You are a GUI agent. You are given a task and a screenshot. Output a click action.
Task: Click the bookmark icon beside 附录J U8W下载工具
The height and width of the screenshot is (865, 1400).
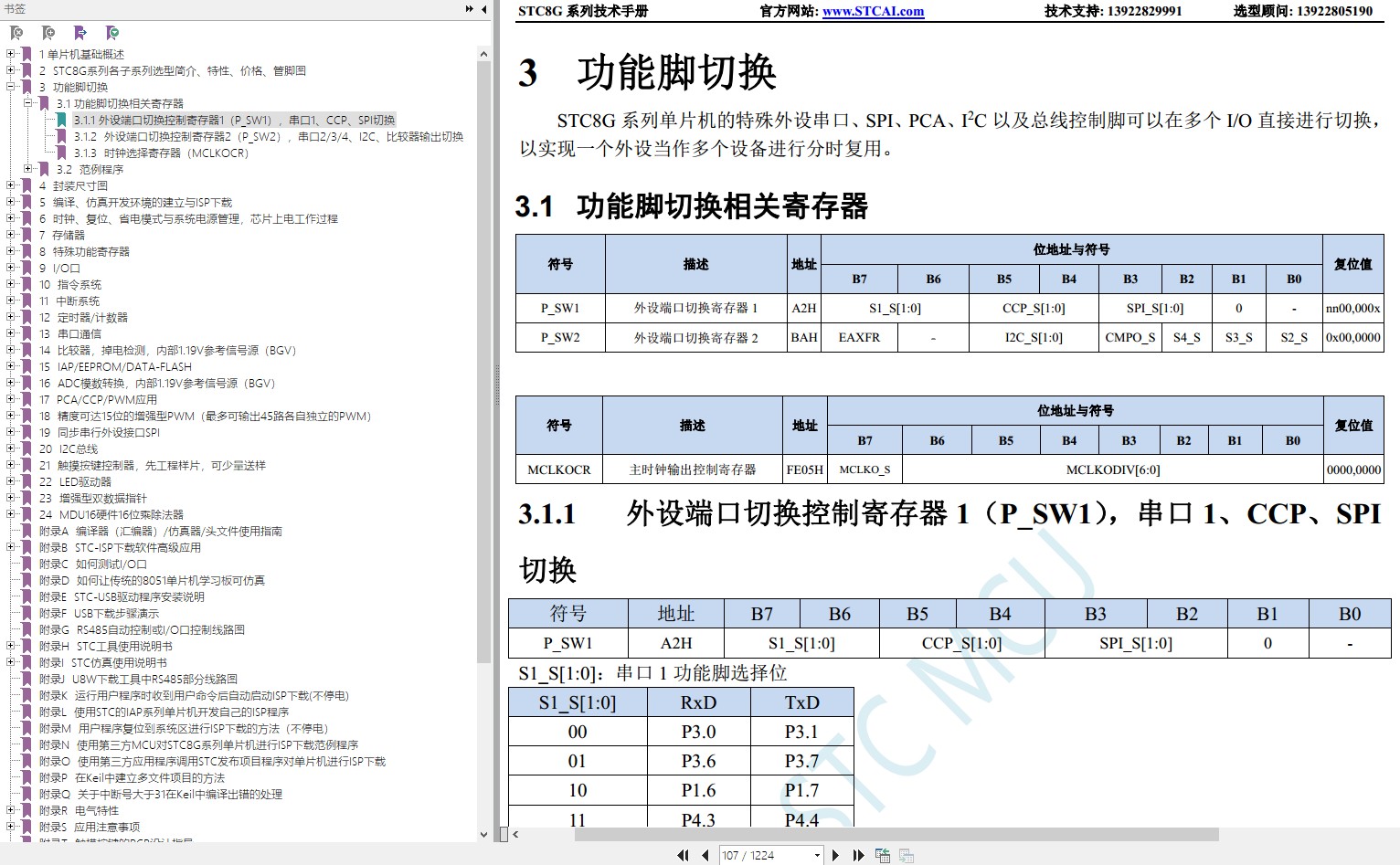click(x=27, y=679)
